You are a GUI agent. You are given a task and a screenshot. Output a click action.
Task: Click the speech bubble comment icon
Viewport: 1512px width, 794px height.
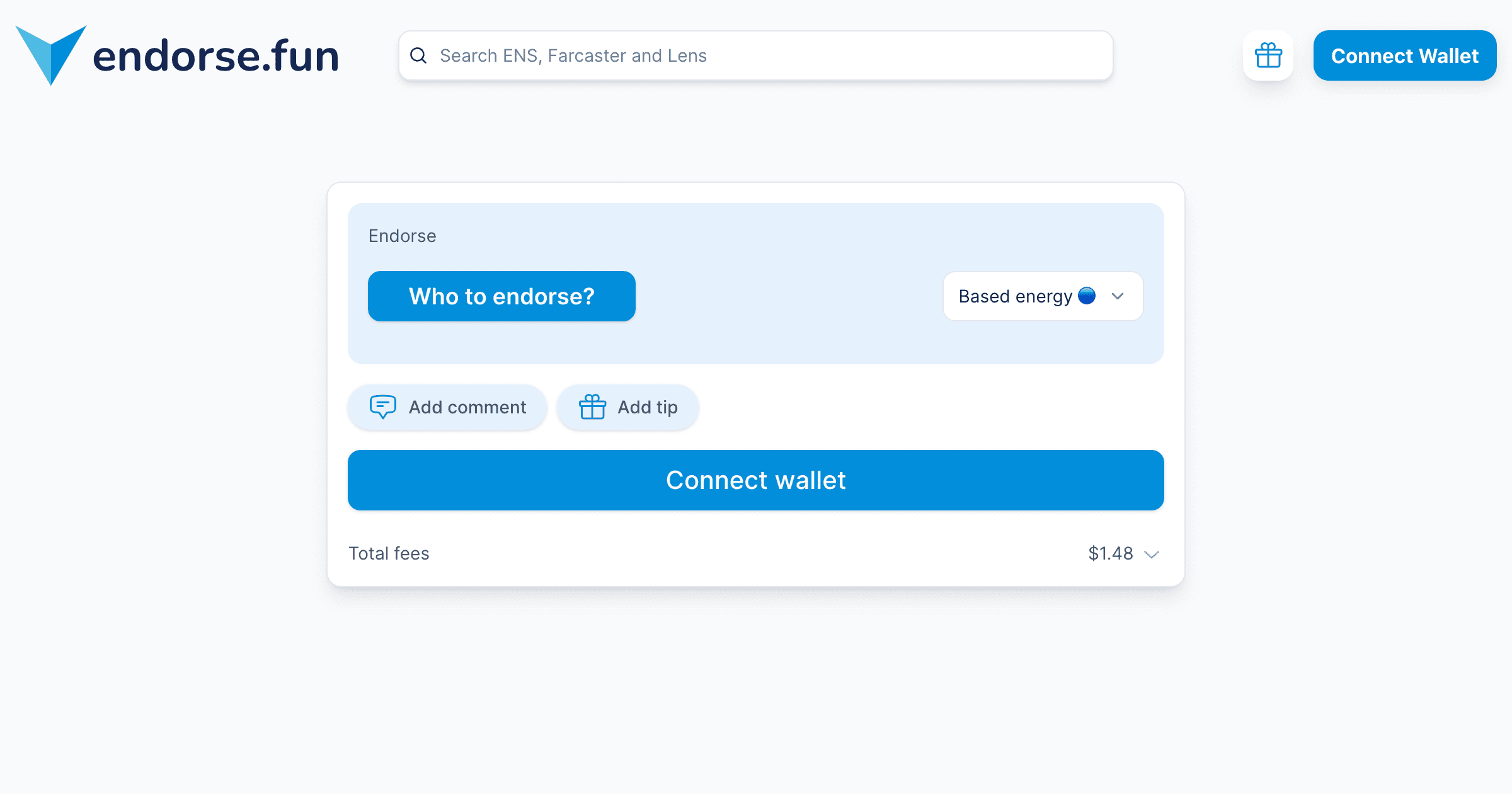[383, 407]
